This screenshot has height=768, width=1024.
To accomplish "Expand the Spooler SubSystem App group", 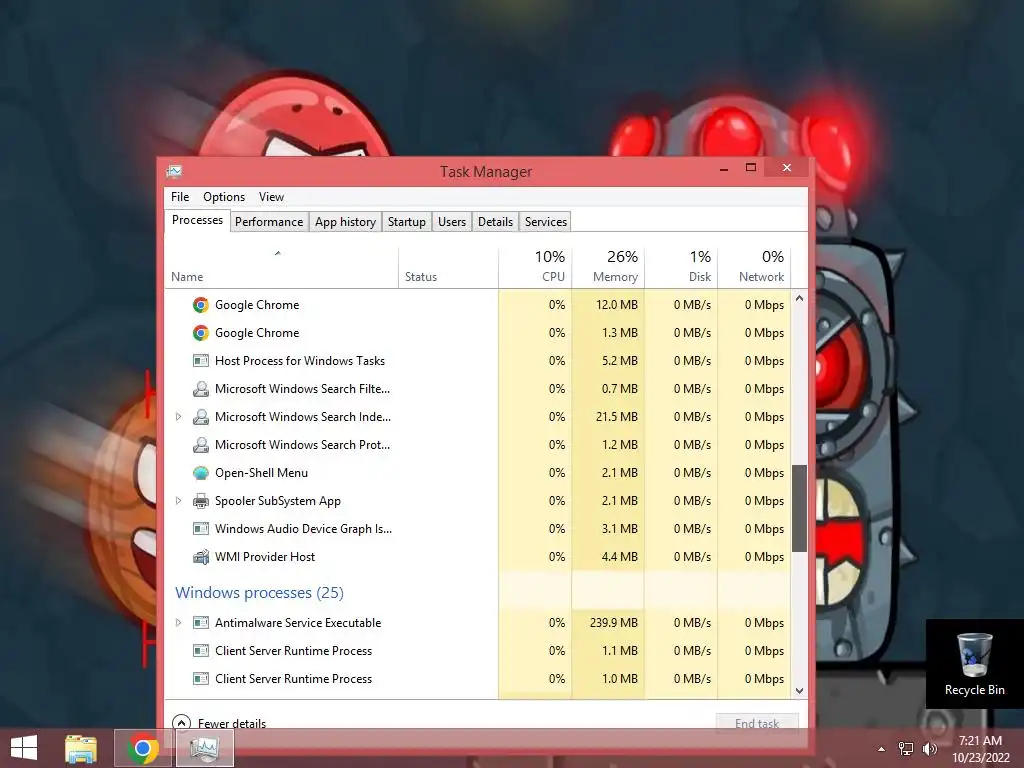I will [178, 501].
